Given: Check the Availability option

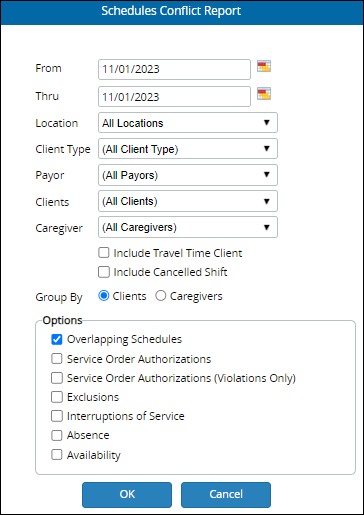Looking at the screenshot, I should pyautogui.click(x=57, y=455).
